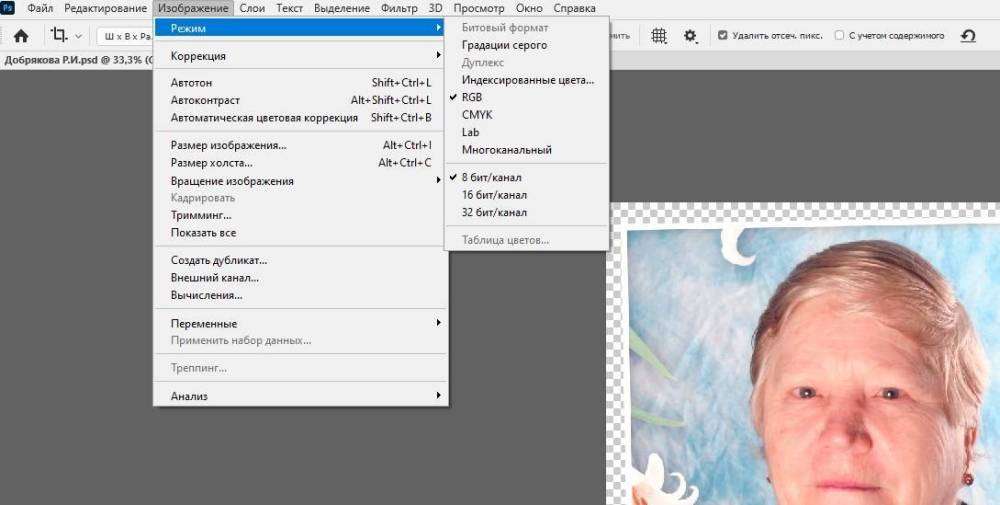
Task: Click the reset crop arrow icon
Action: tap(967, 36)
